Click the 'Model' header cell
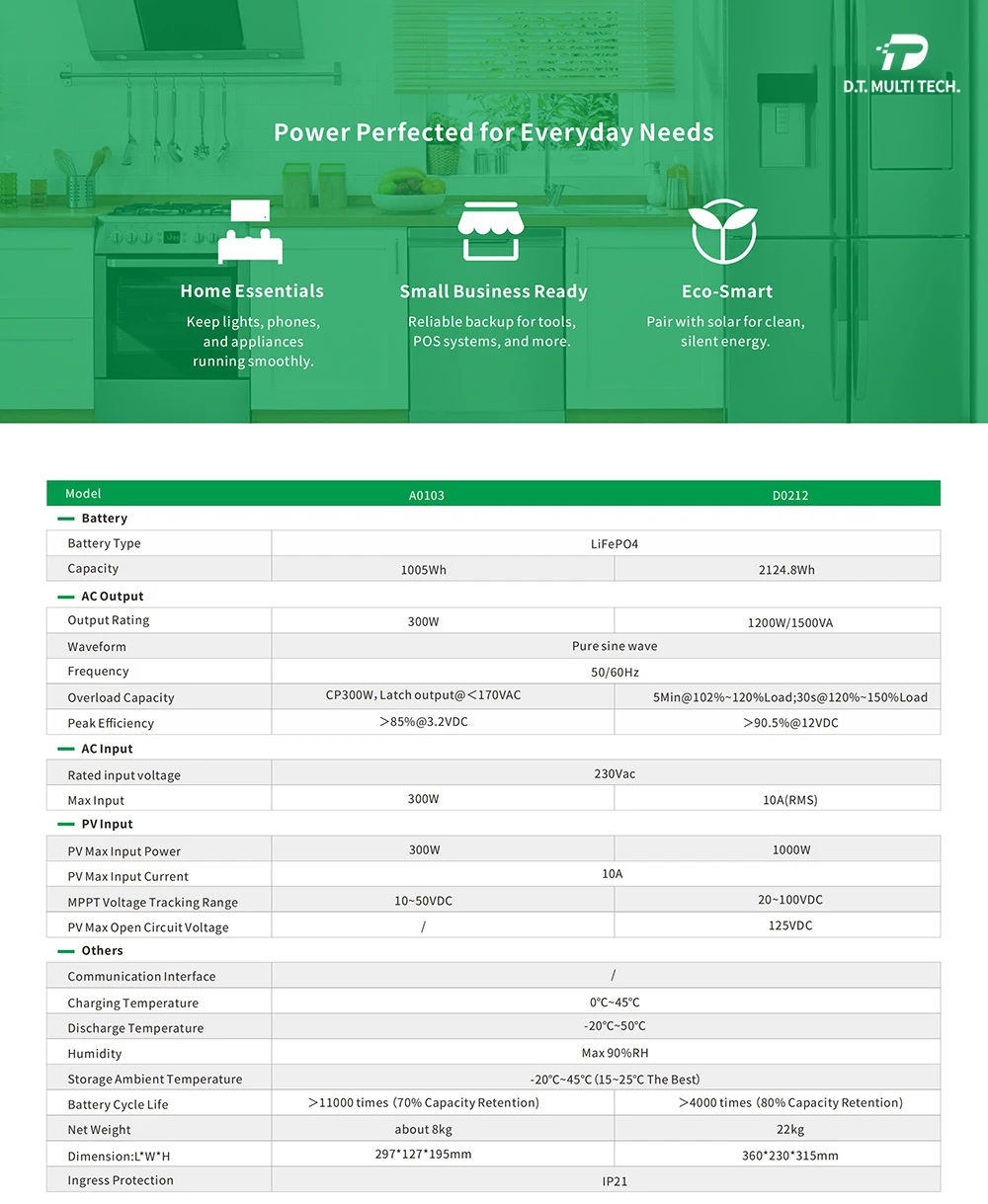 click(83, 494)
